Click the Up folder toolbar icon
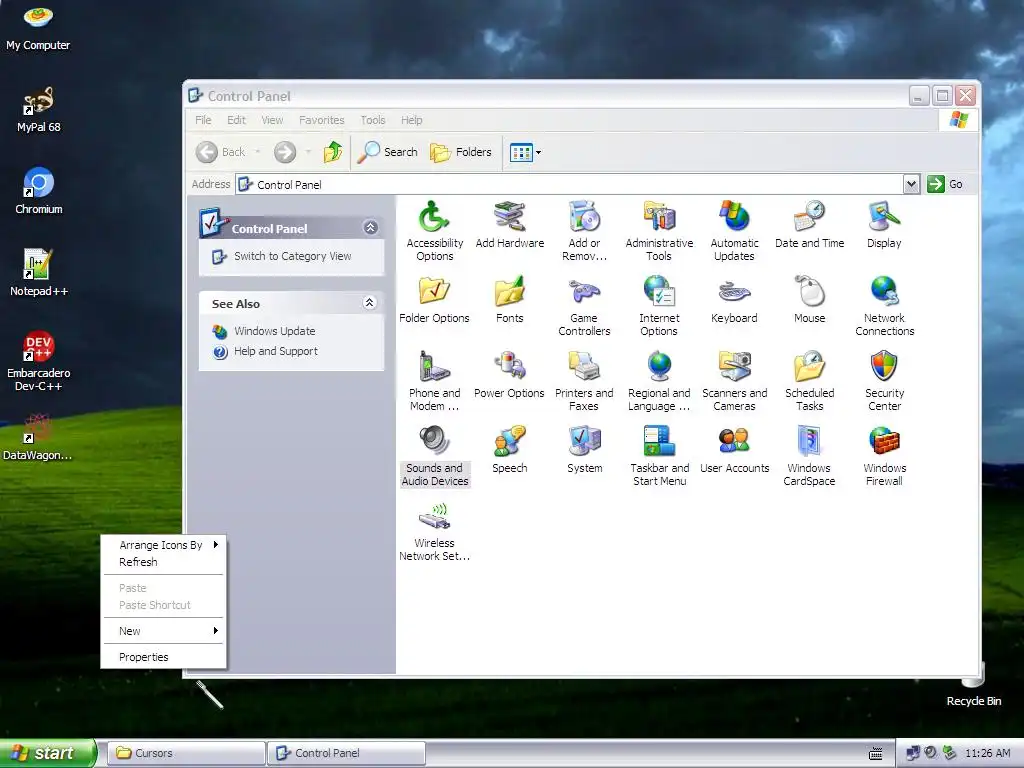The height and width of the screenshot is (768, 1024). coord(332,152)
